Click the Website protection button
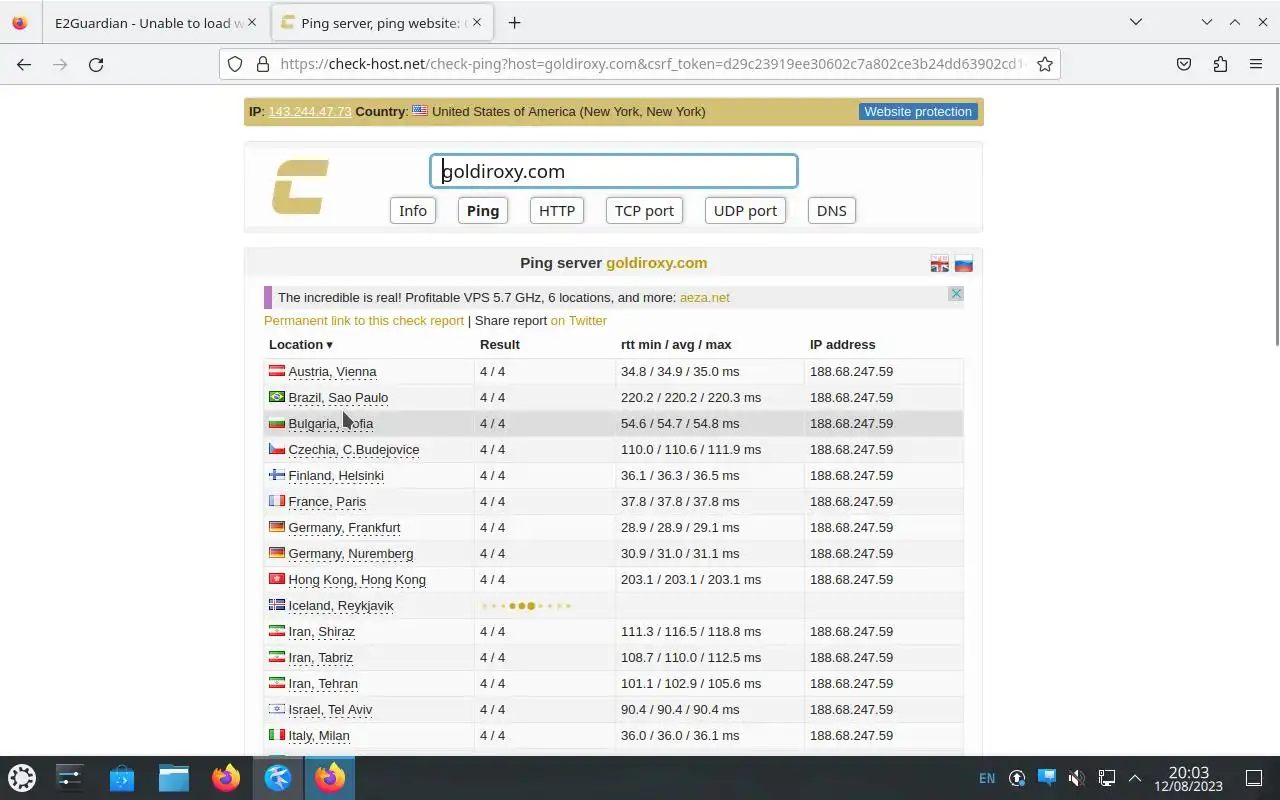 (x=918, y=111)
